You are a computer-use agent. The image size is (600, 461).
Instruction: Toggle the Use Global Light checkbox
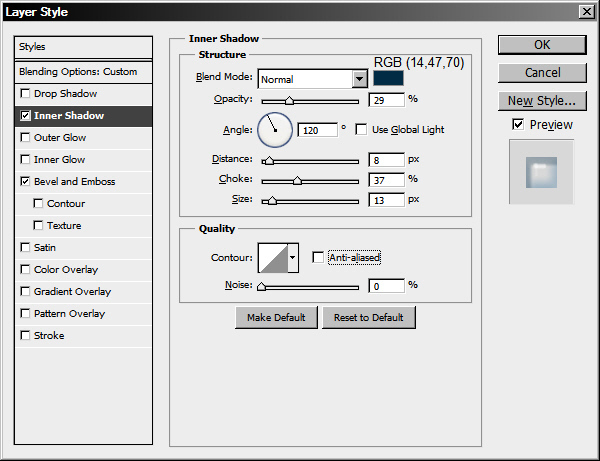point(361,129)
